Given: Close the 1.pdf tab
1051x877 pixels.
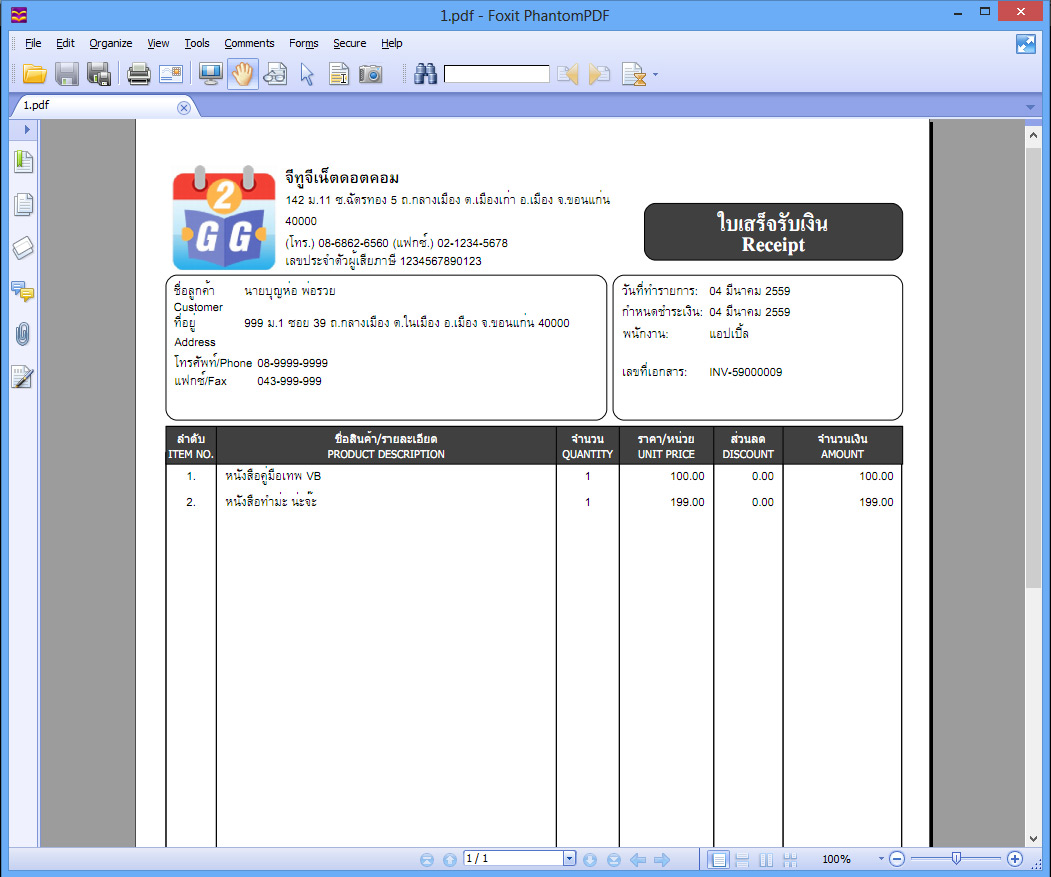Looking at the screenshot, I should (x=184, y=108).
